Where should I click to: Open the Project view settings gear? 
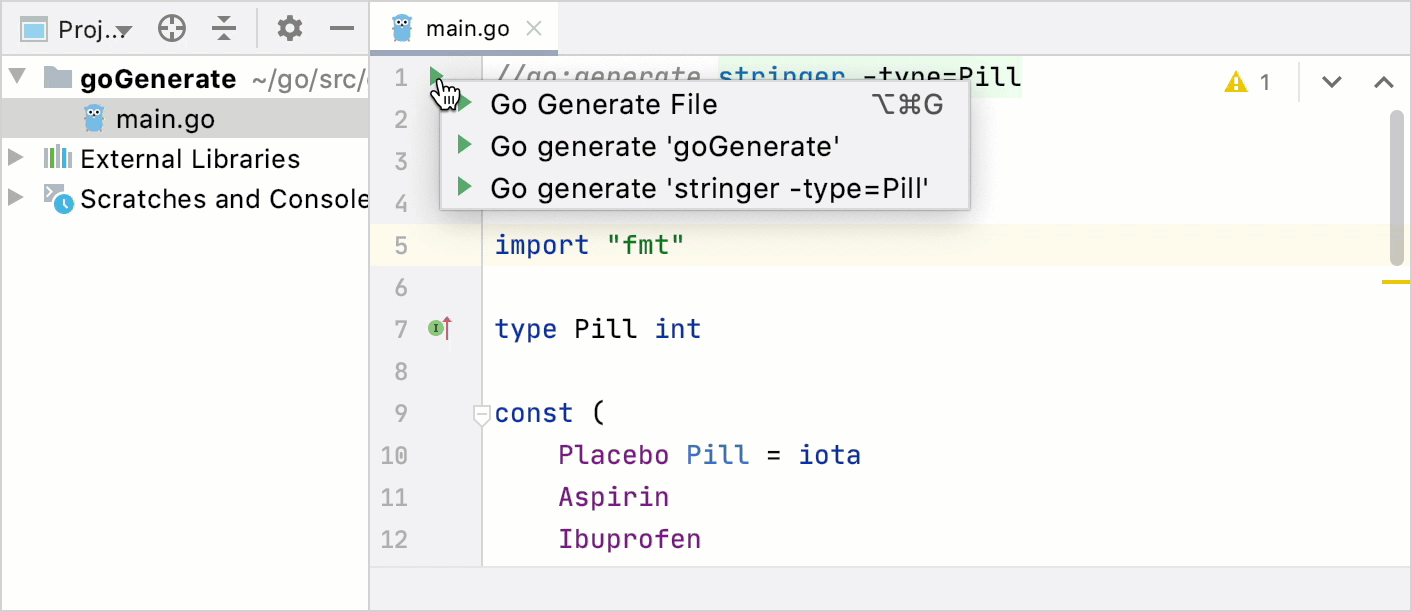[x=289, y=28]
